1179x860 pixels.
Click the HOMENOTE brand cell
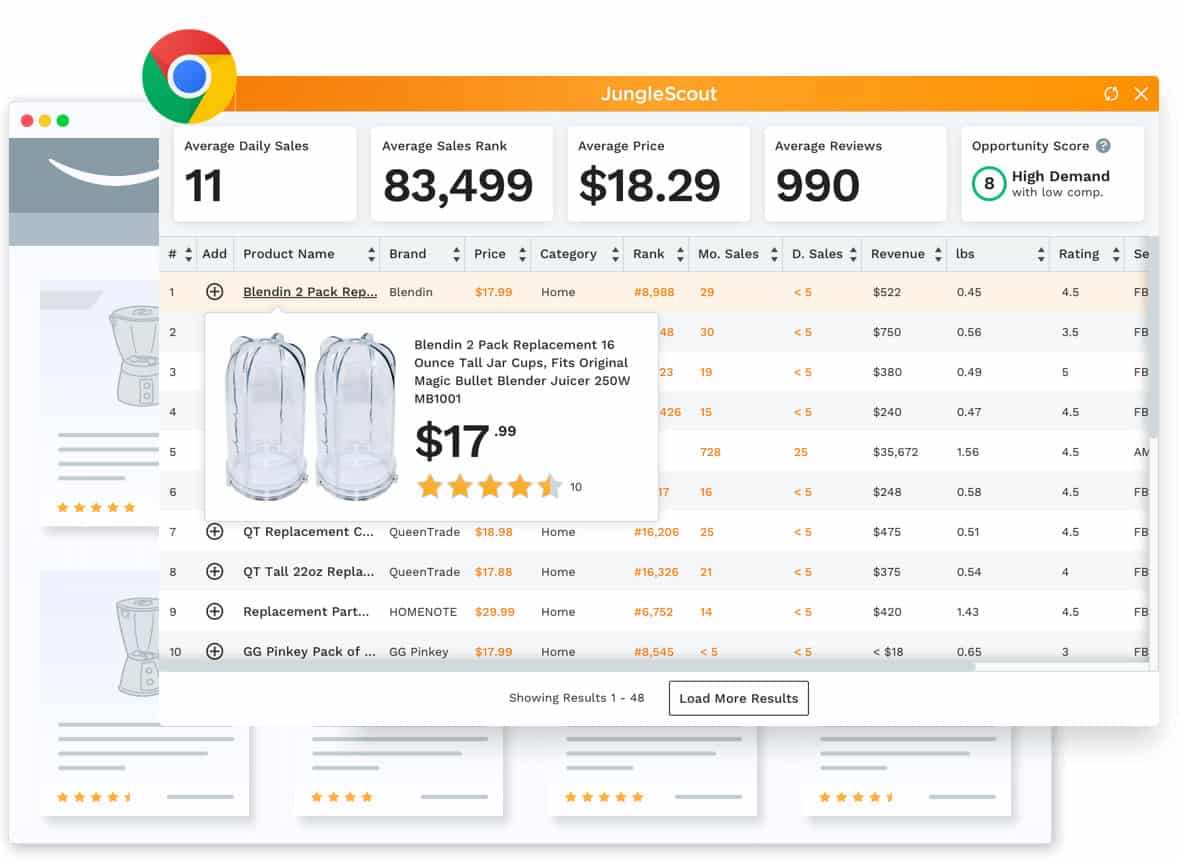click(x=423, y=611)
